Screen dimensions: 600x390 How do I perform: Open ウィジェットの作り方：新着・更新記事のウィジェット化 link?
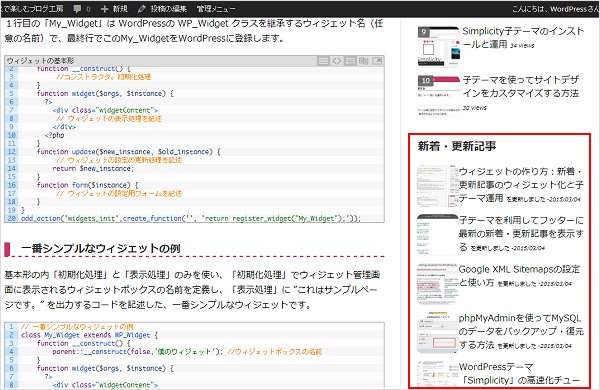[521, 185]
